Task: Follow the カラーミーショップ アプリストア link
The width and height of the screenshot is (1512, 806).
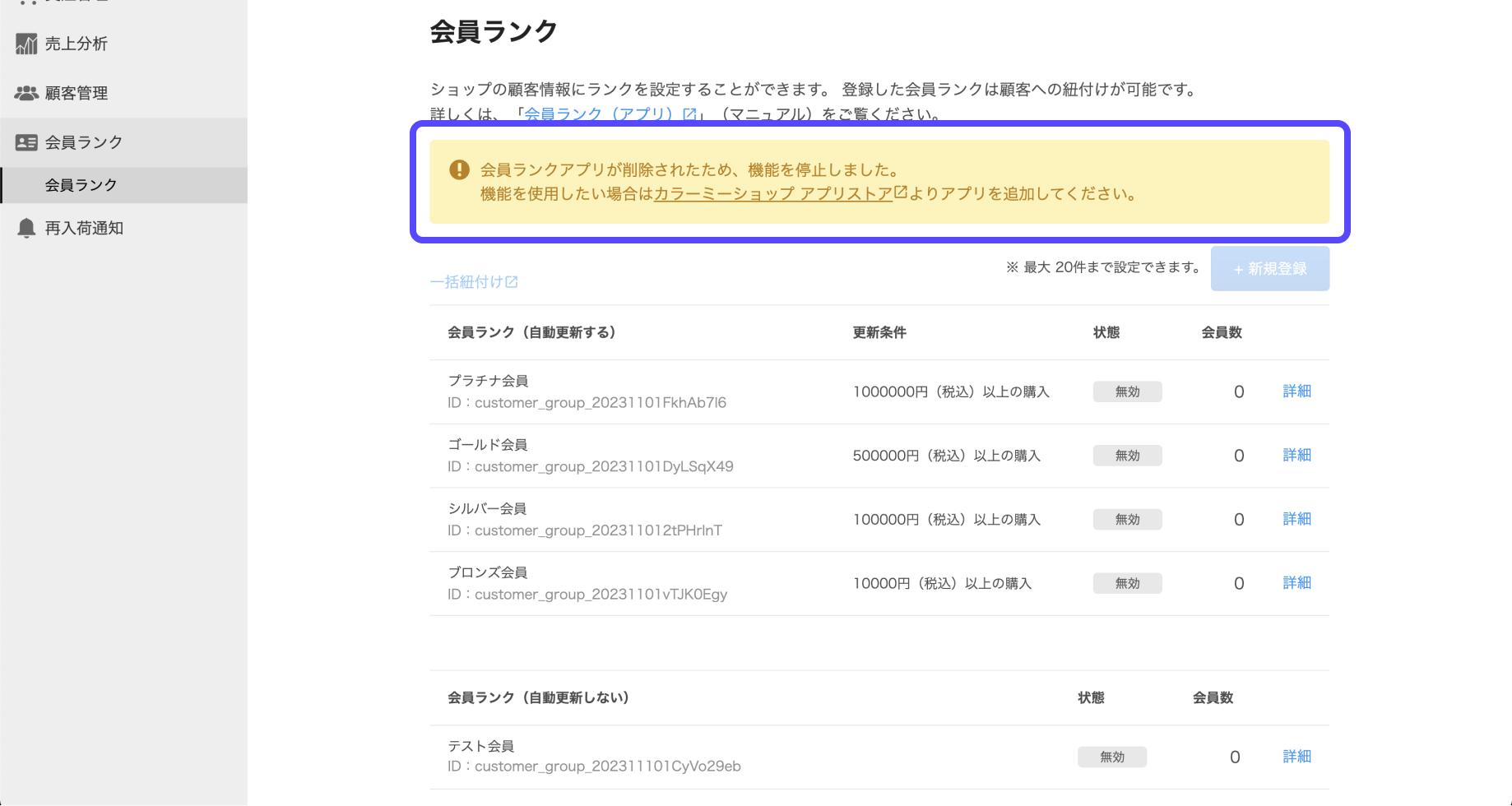Action: click(772, 194)
